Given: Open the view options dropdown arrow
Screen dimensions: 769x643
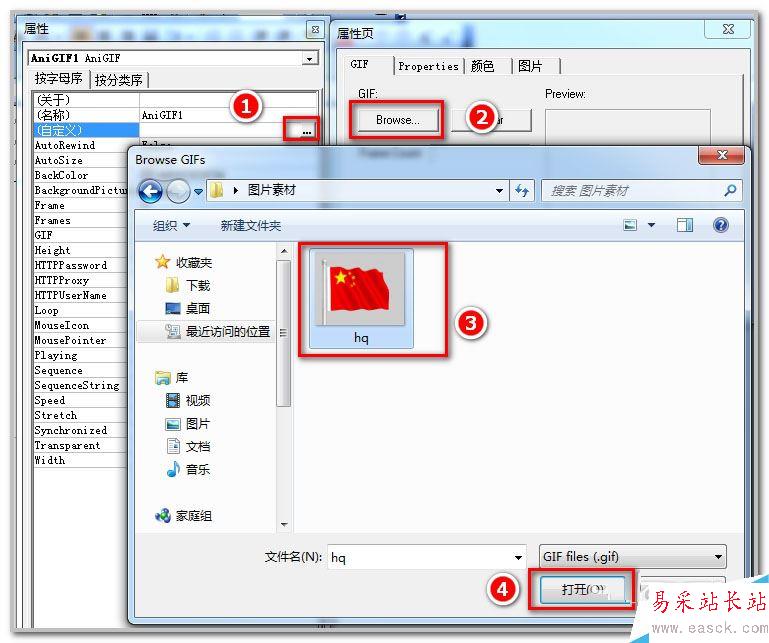Looking at the screenshot, I should [x=651, y=225].
